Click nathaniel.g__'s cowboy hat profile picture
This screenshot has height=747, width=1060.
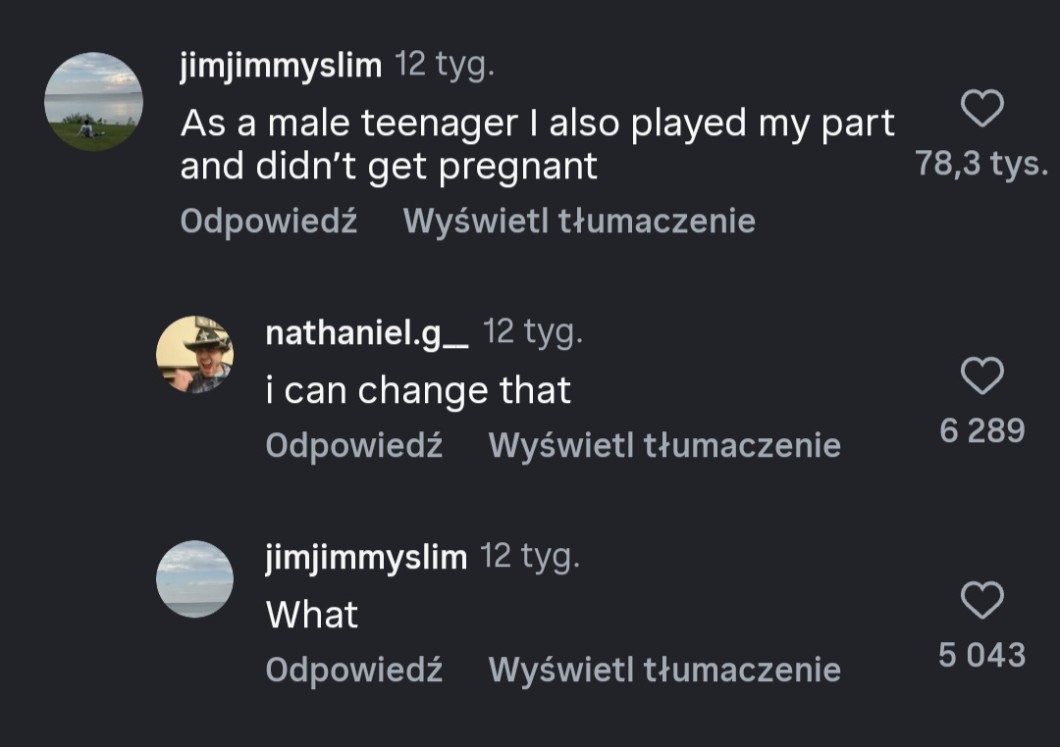(x=195, y=354)
